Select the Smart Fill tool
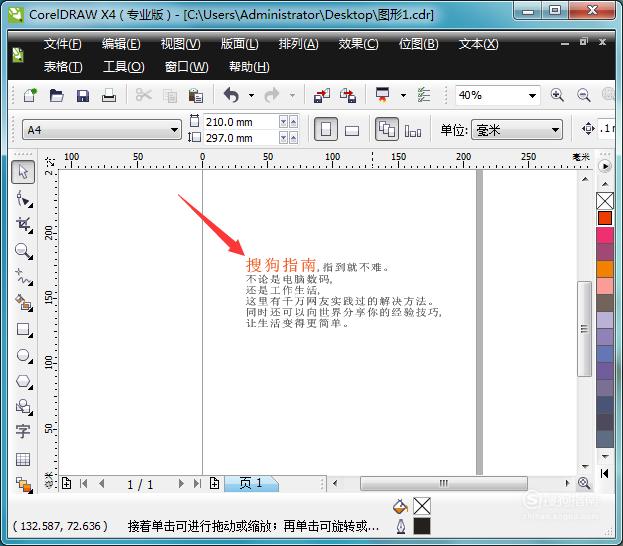The width and height of the screenshot is (623, 546). point(24,303)
